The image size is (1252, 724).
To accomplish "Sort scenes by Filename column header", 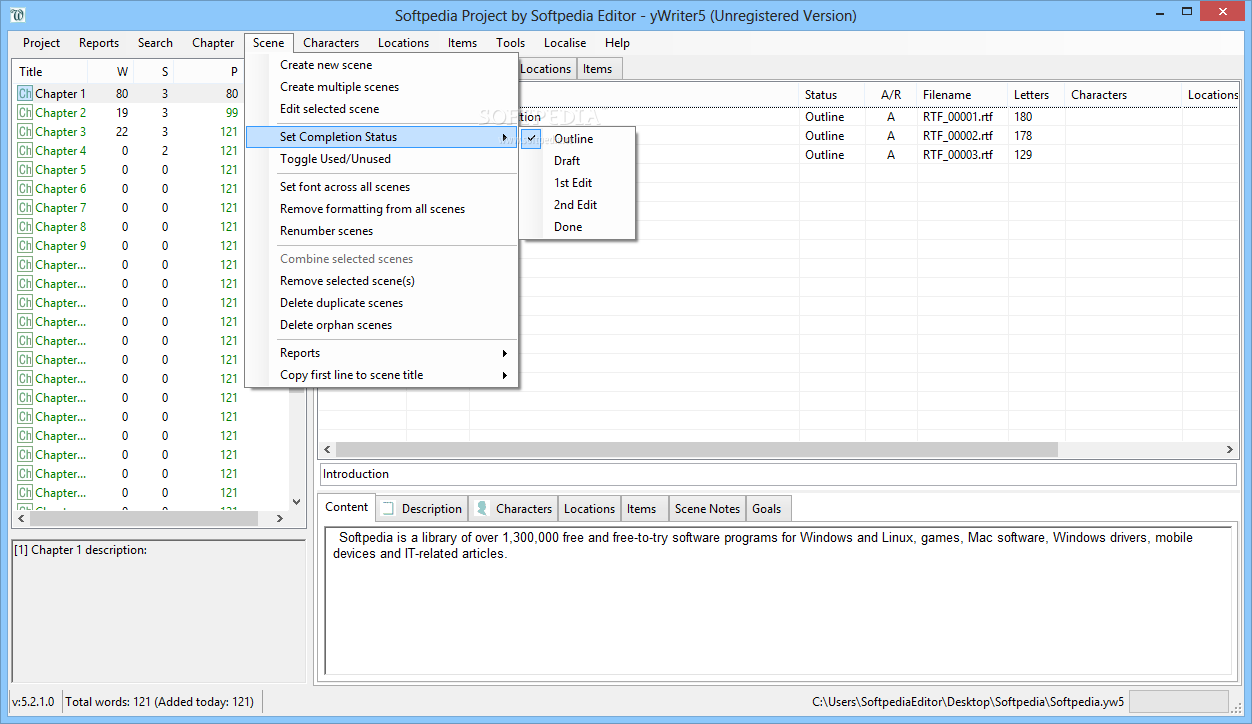I will 962,95.
